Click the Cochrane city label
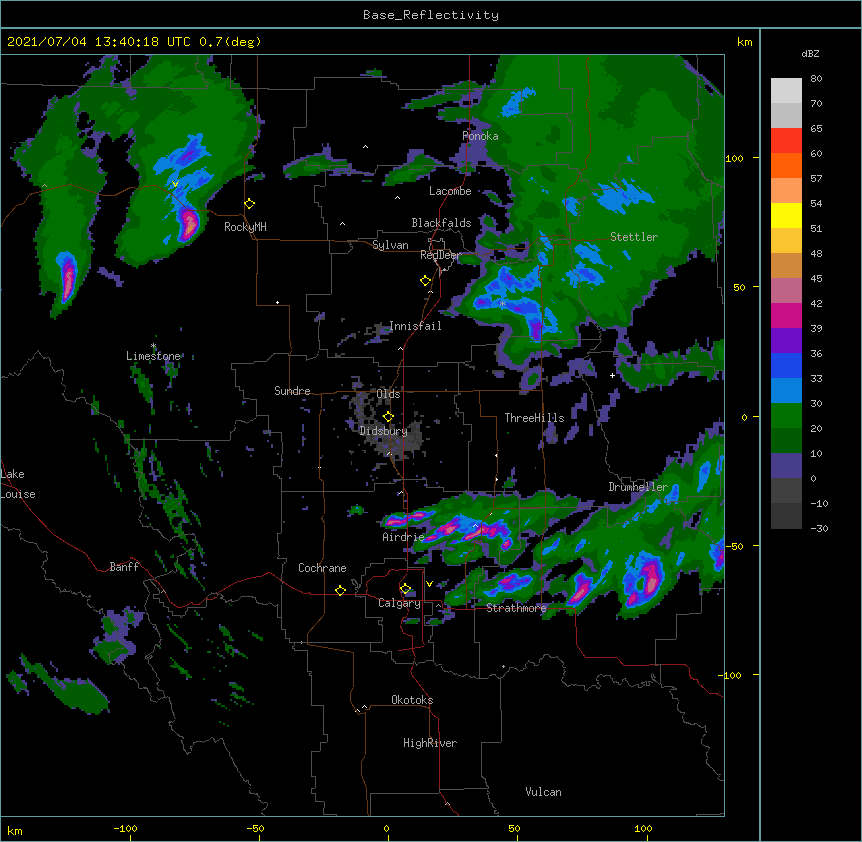This screenshot has width=862, height=842. pyautogui.click(x=322, y=568)
